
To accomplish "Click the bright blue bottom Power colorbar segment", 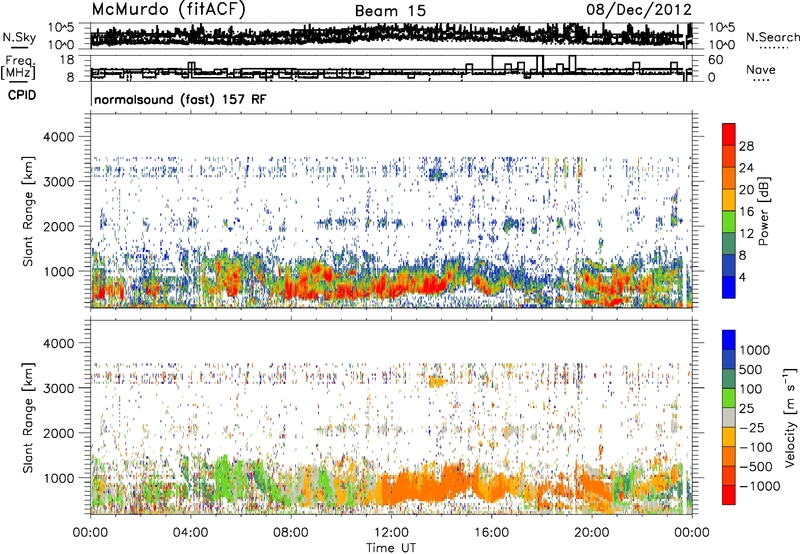I will click(729, 287).
